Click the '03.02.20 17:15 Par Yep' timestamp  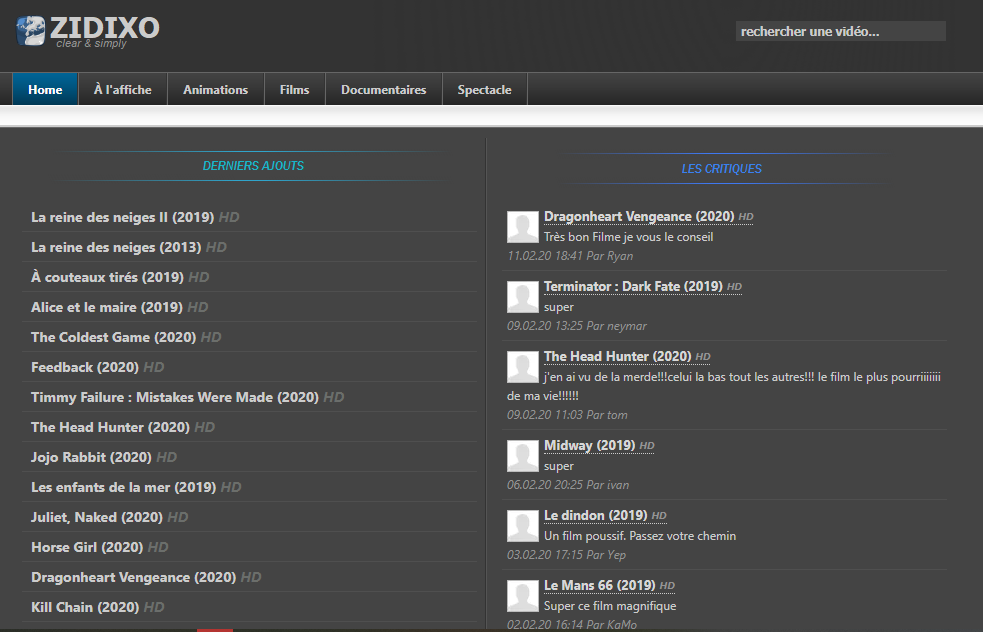(x=567, y=555)
